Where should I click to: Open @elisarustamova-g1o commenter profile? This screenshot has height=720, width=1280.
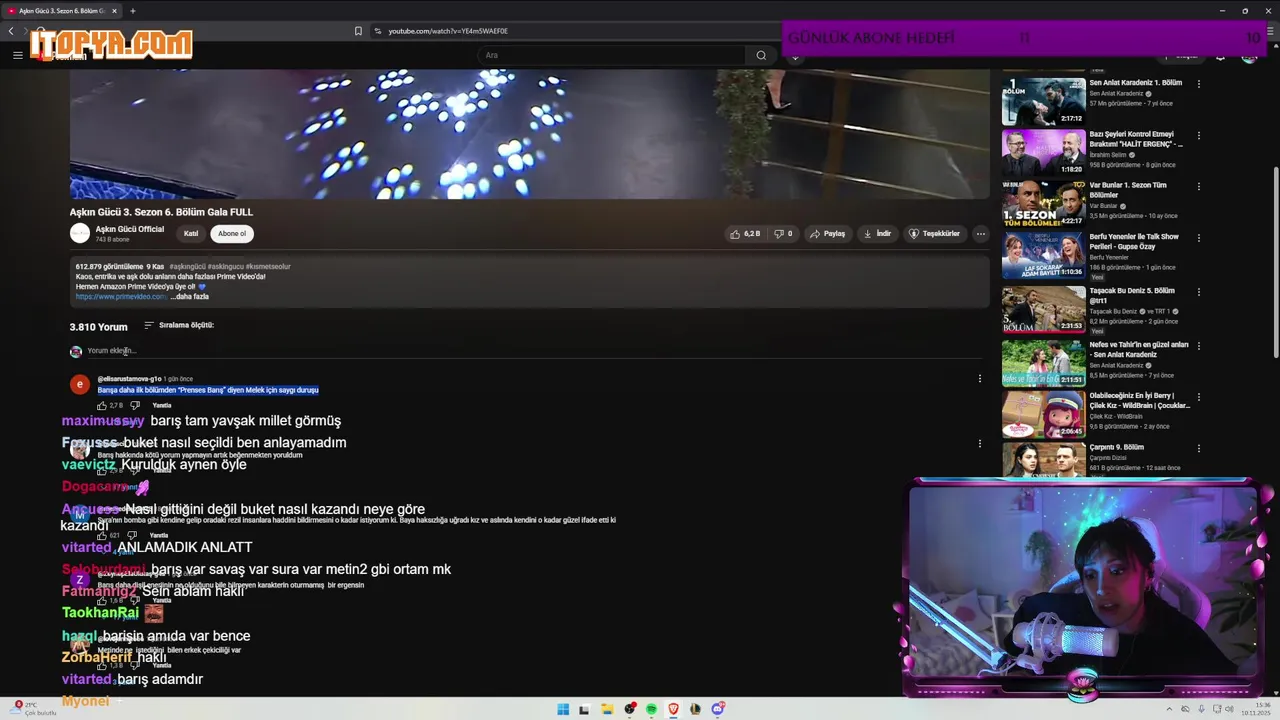(x=129, y=379)
